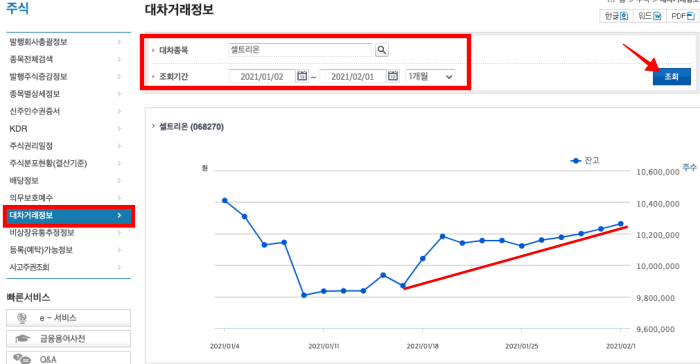700x364 pixels.
Task: Export page as 한글 document
Action: (x=616, y=16)
